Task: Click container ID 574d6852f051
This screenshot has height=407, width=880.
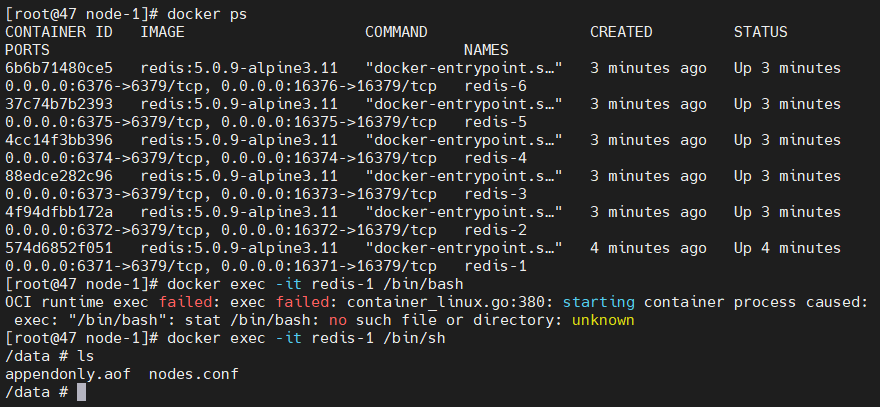Action: (x=59, y=248)
